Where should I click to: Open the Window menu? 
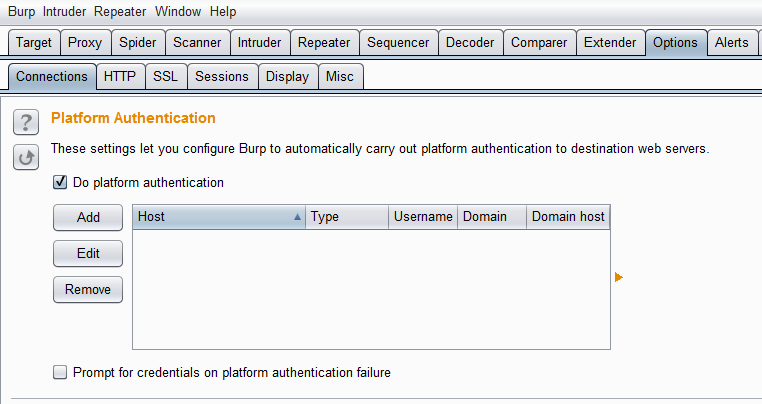[x=178, y=12]
